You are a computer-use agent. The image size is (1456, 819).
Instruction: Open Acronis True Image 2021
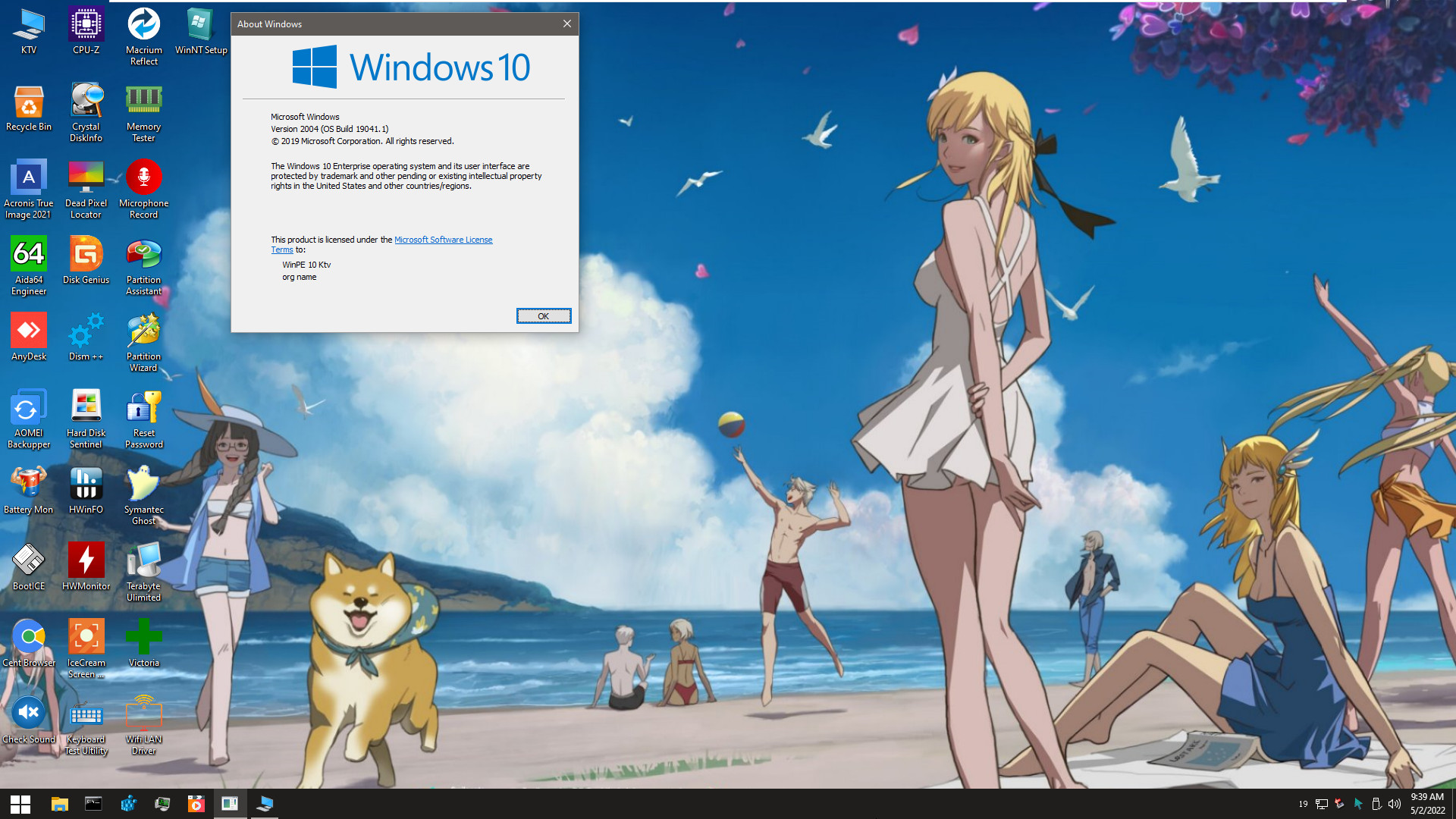[x=29, y=190]
